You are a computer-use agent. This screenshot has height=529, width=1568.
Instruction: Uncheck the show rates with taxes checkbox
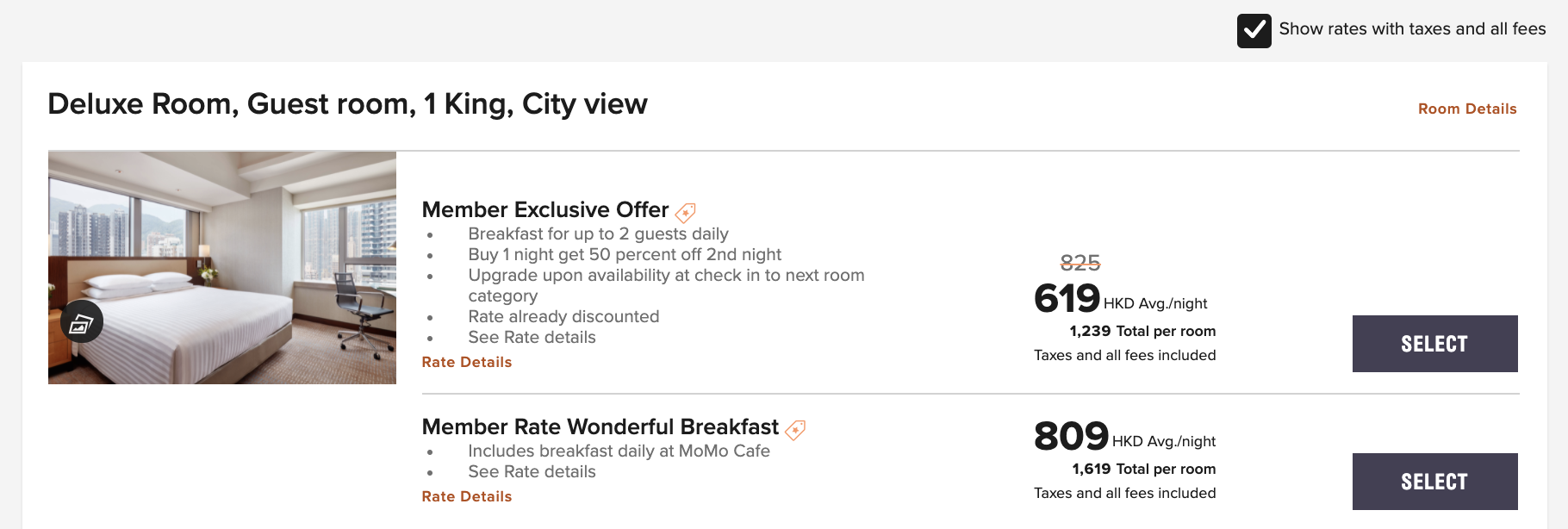tap(1254, 31)
